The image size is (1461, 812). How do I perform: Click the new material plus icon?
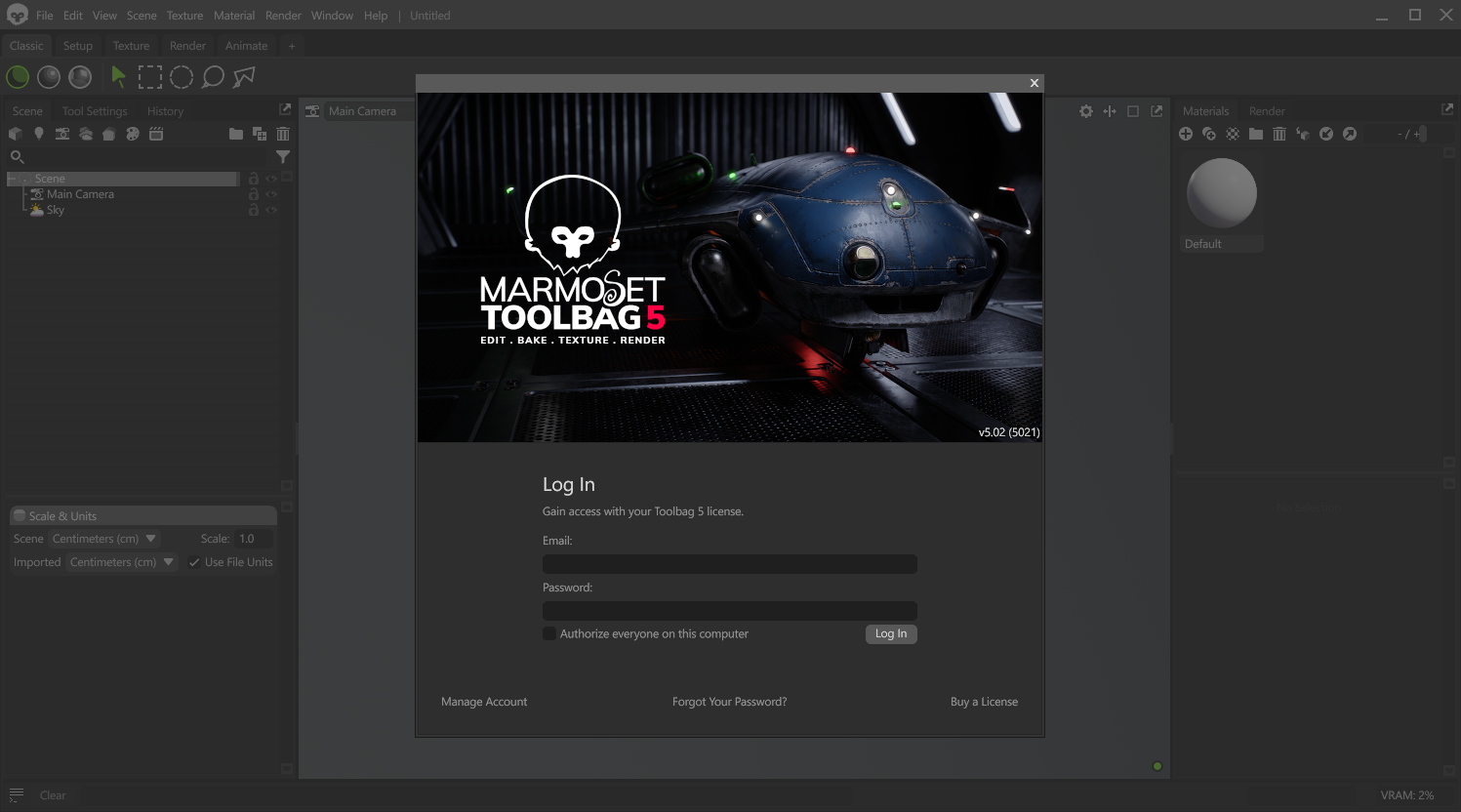[x=1186, y=134]
